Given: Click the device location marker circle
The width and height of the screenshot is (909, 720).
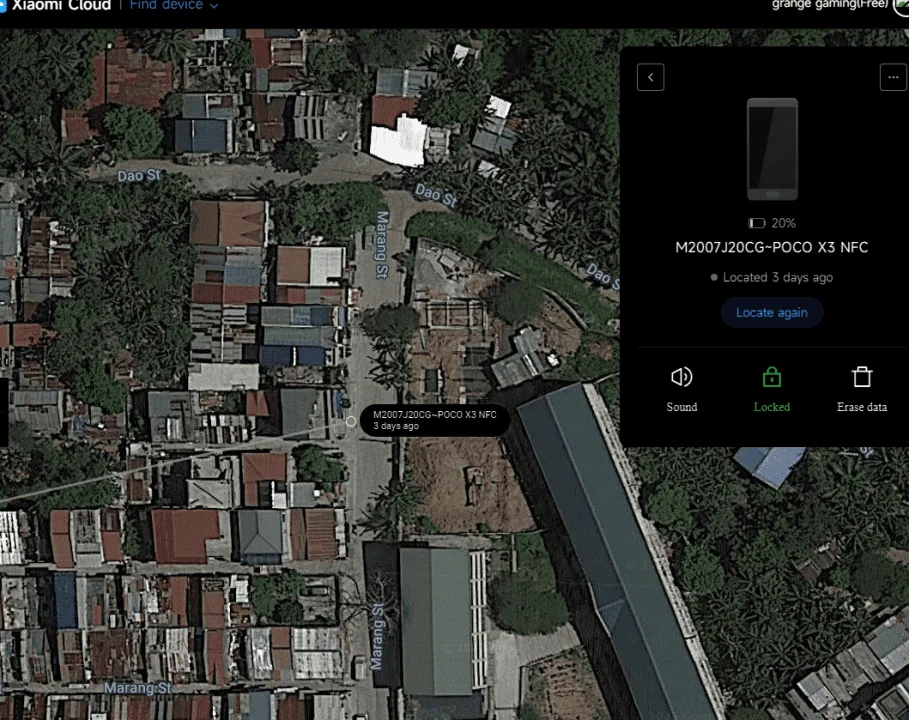Looking at the screenshot, I should click(x=351, y=421).
